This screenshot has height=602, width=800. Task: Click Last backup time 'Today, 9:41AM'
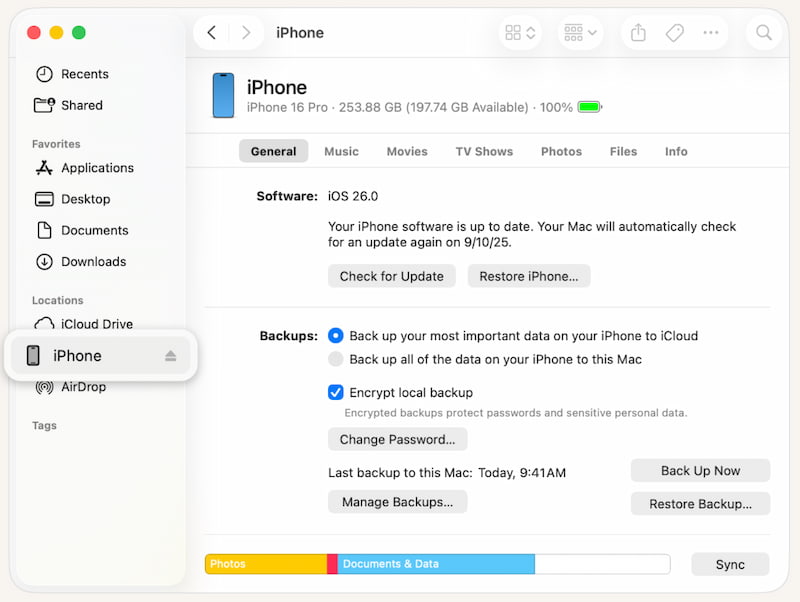coord(522,472)
